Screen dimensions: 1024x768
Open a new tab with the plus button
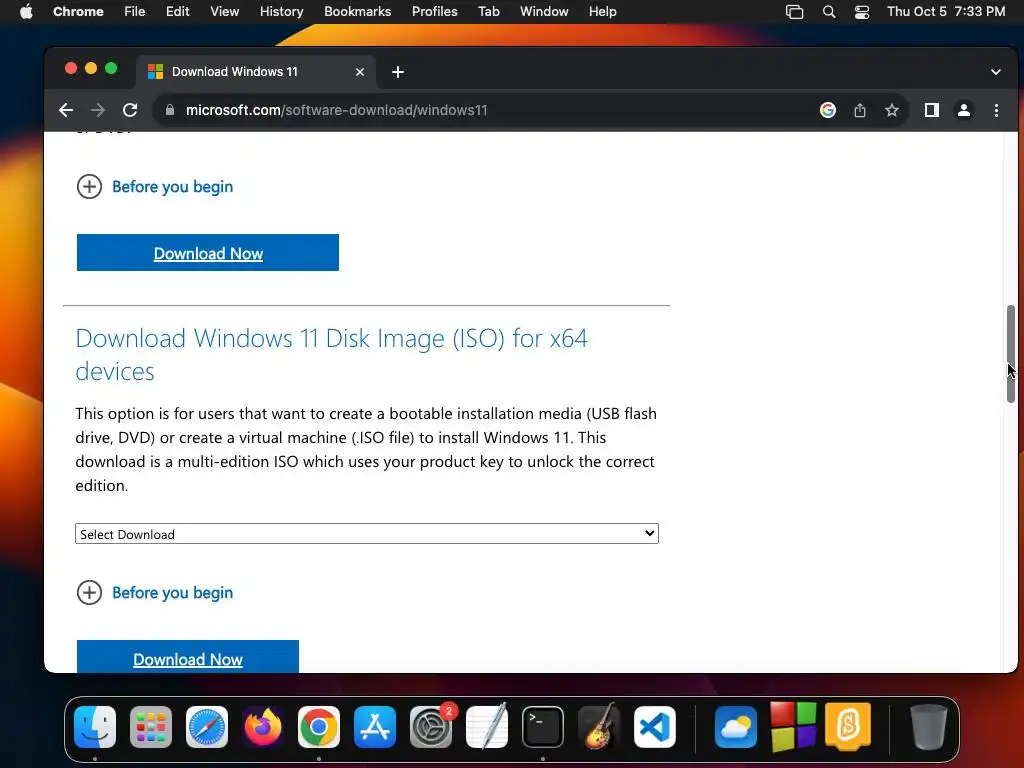click(398, 72)
